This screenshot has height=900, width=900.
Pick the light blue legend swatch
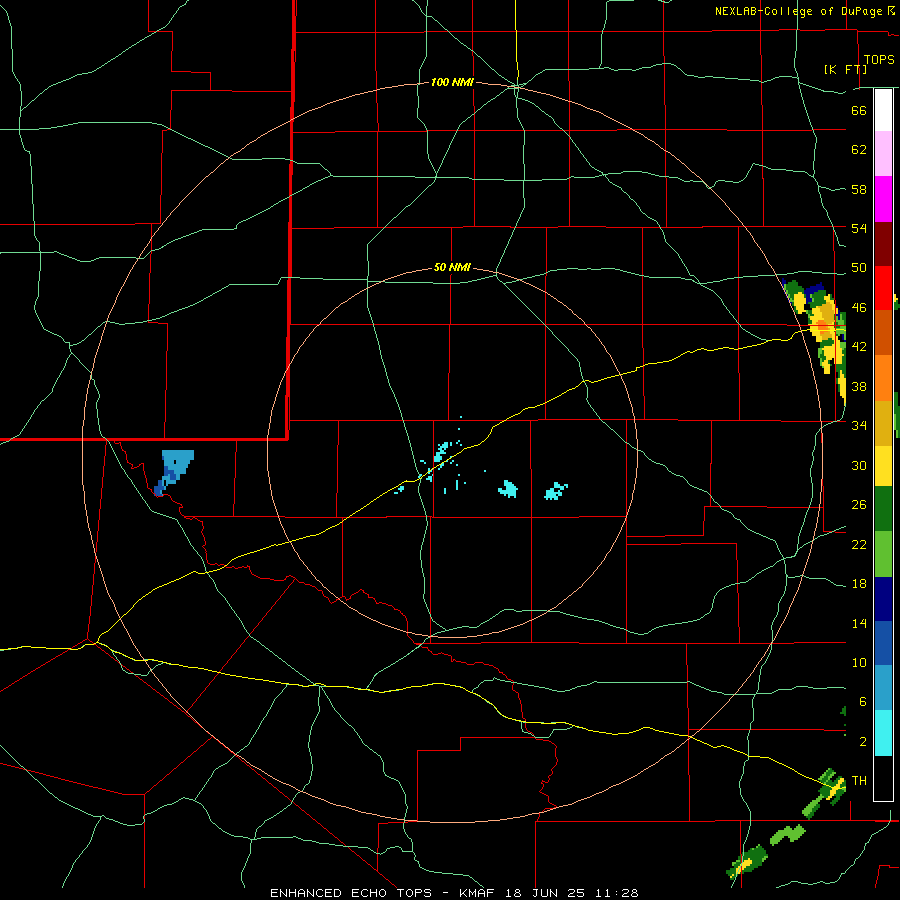(x=883, y=688)
